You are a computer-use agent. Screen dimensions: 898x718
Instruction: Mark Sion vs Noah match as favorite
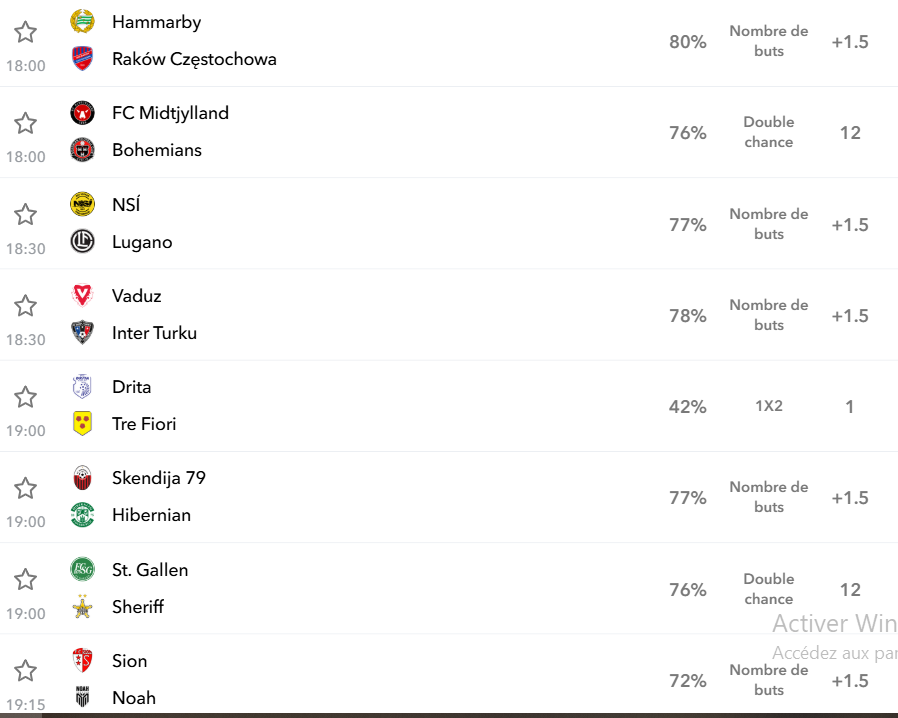point(25,670)
